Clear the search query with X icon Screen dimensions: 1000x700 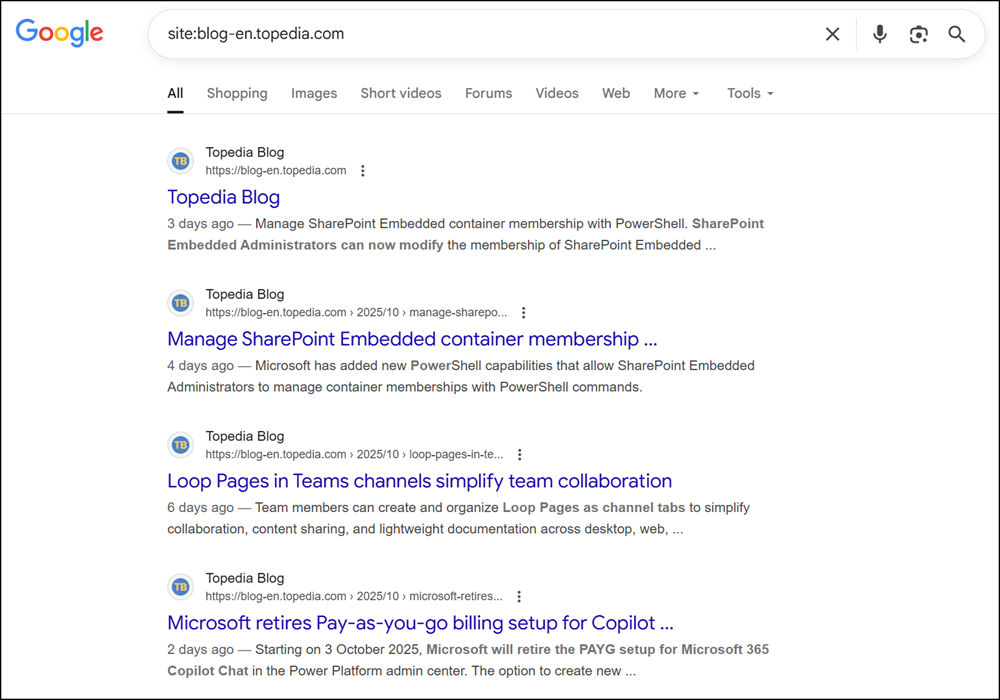832,34
